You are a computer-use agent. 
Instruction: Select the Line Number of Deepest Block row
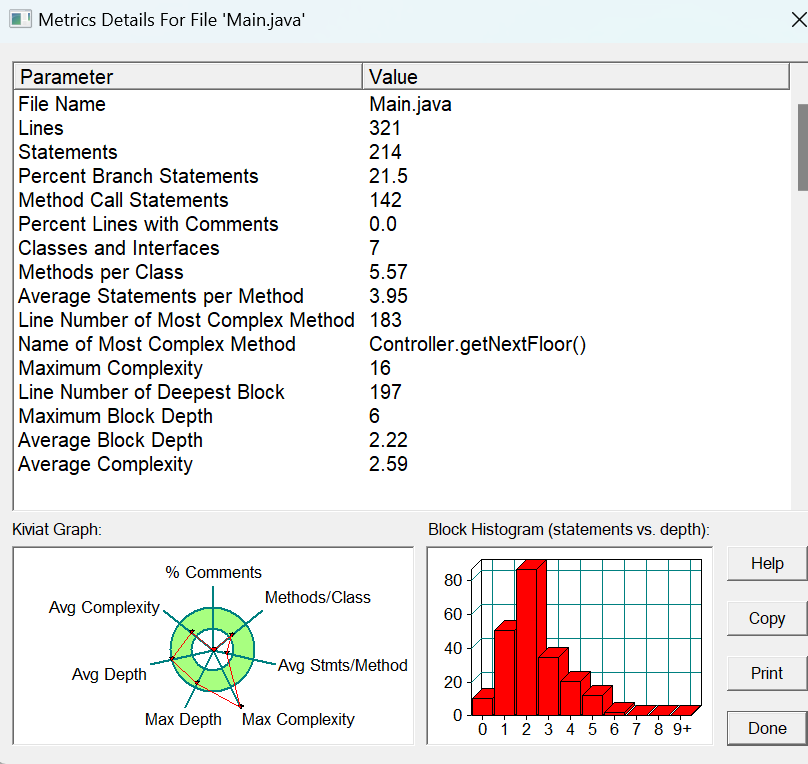click(402, 392)
